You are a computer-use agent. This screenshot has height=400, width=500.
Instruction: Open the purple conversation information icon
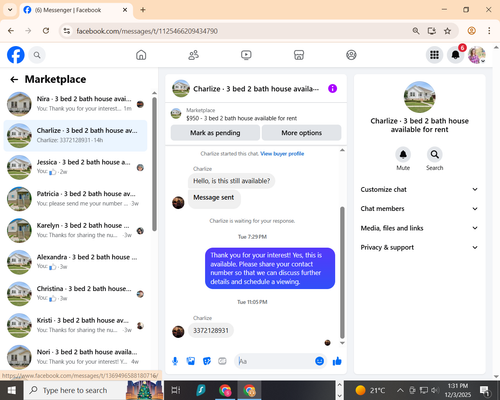[x=332, y=89]
